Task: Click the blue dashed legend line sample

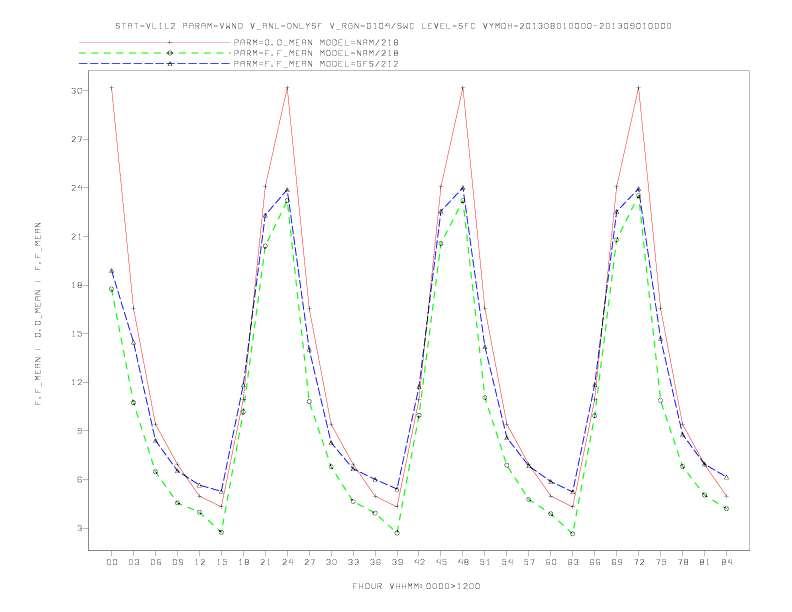Action: click(x=155, y=64)
